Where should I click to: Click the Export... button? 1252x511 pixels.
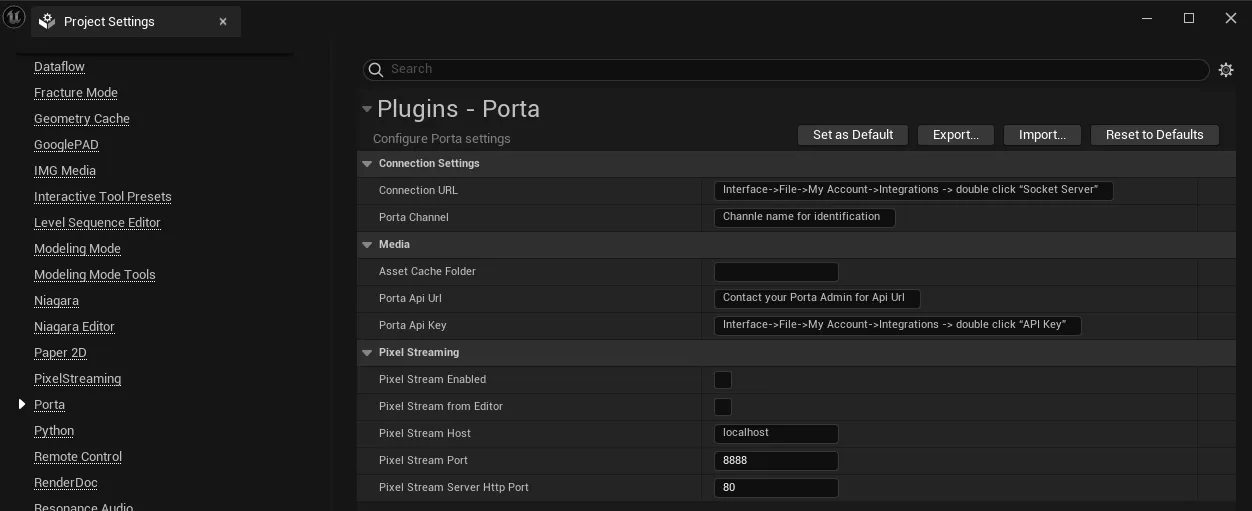956,135
